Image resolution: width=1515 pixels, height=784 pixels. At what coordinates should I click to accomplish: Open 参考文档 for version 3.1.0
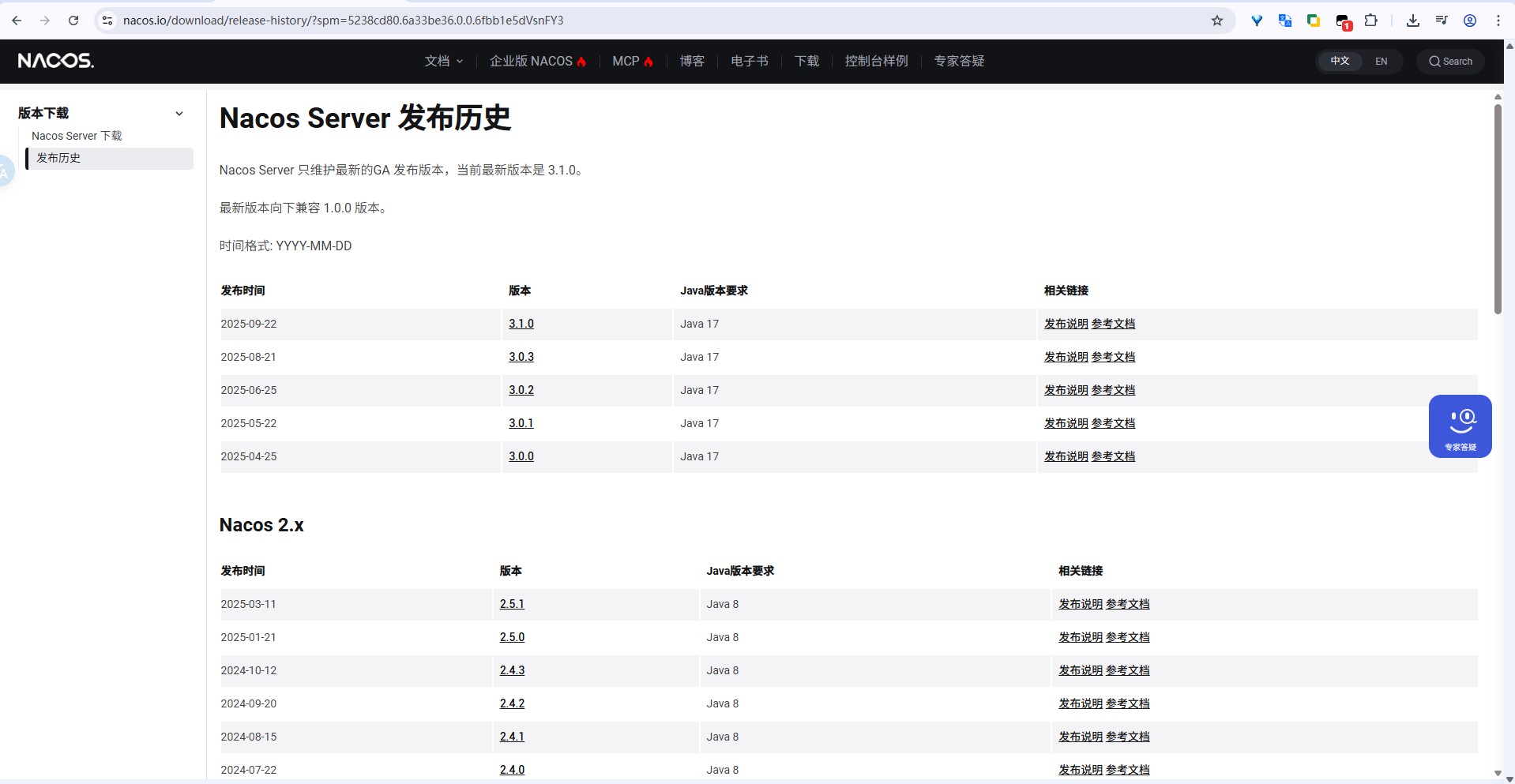1113,324
